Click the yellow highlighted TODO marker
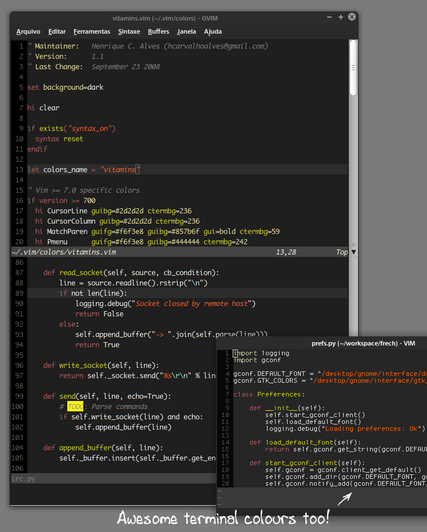 75,406
